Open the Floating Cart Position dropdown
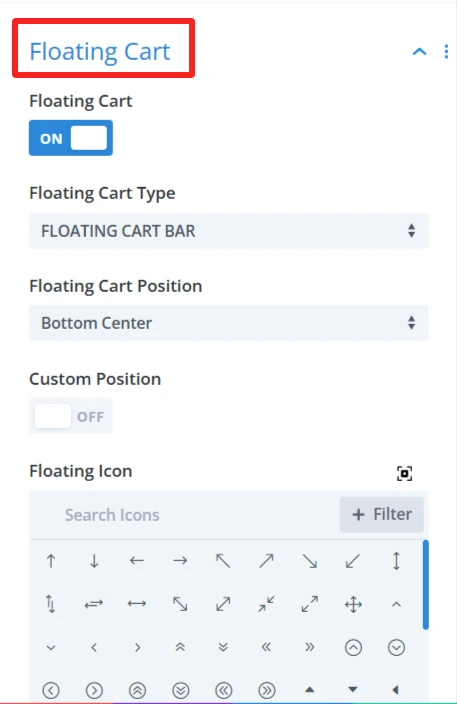 click(229, 323)
